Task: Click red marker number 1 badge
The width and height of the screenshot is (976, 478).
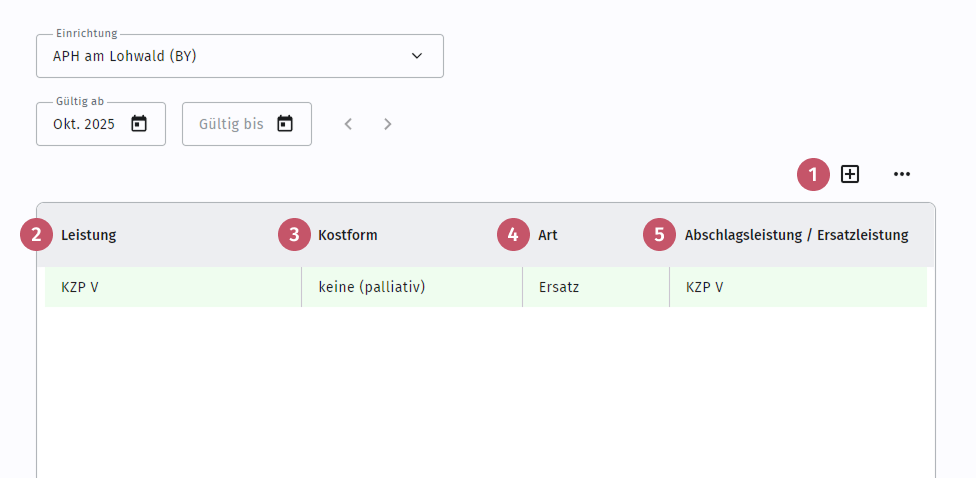Action: click(x=813, y=174)
